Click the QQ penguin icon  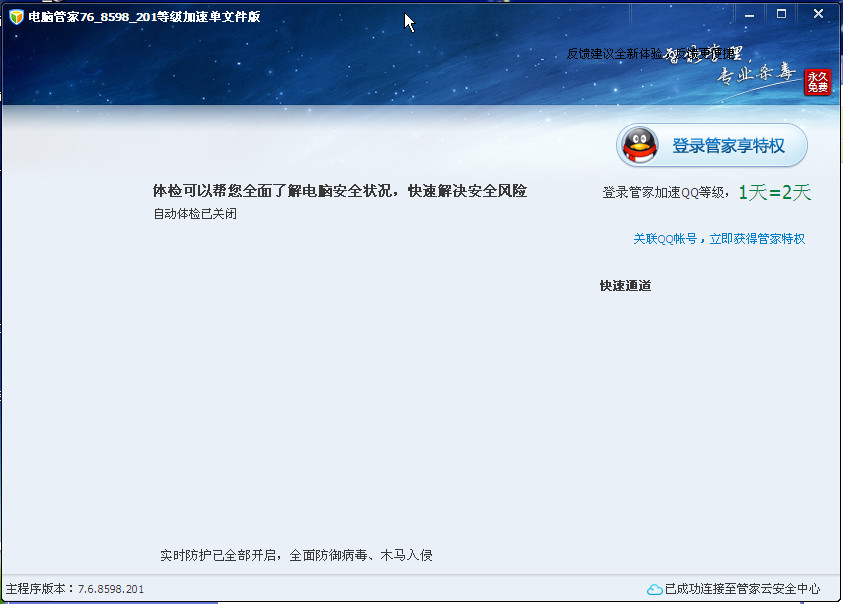coord(640,145)
